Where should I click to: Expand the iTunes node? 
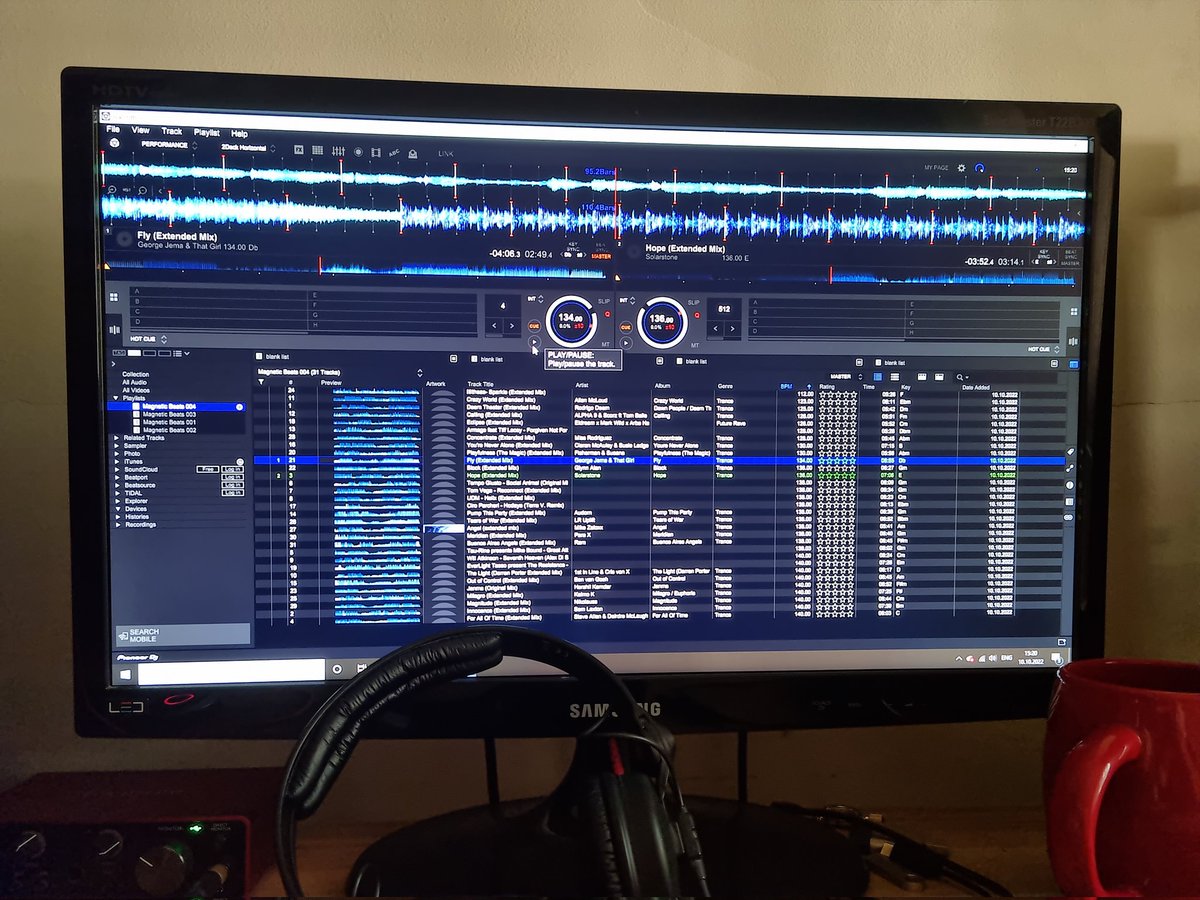(117, 461)
